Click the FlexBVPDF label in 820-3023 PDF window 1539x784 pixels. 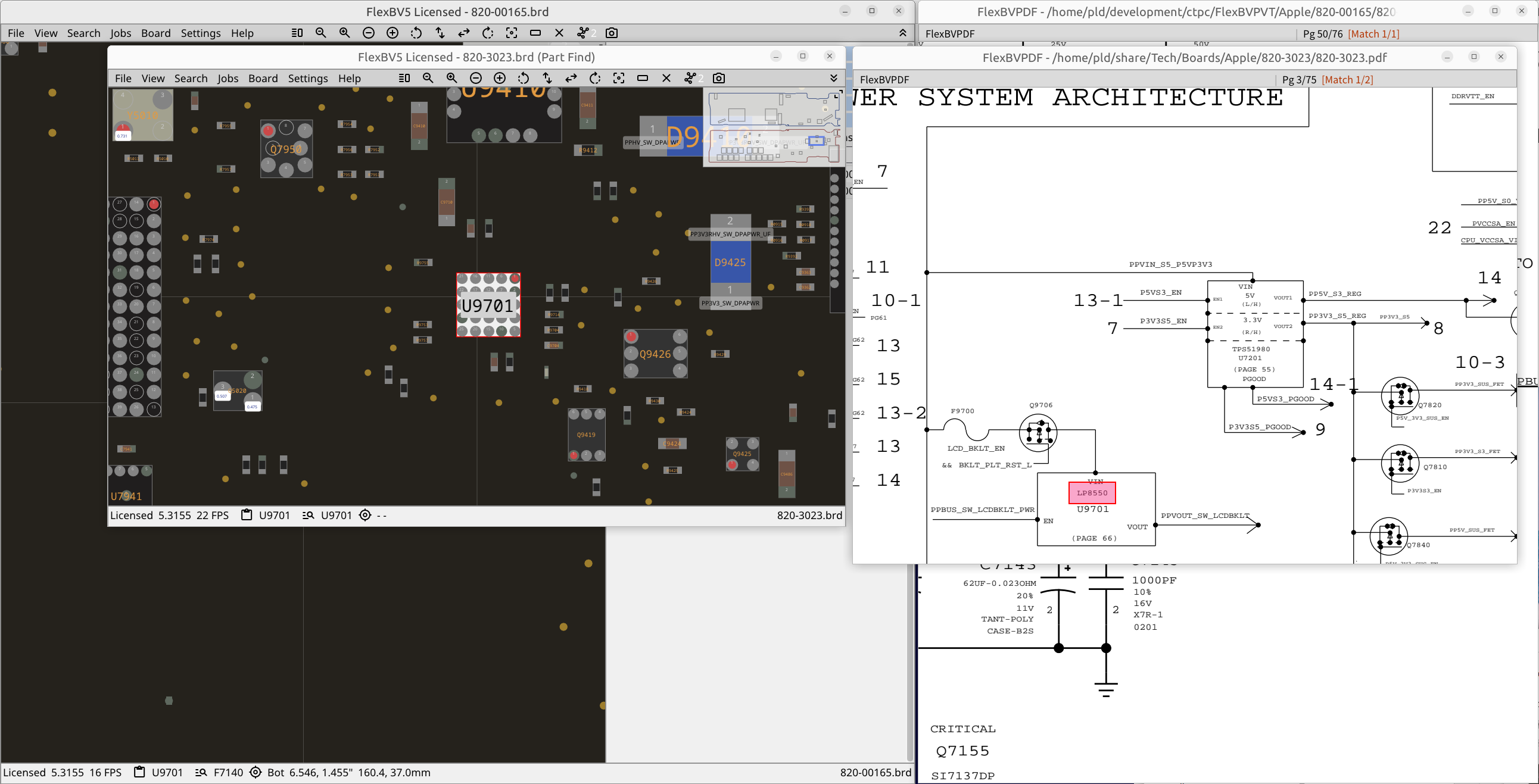884,79
